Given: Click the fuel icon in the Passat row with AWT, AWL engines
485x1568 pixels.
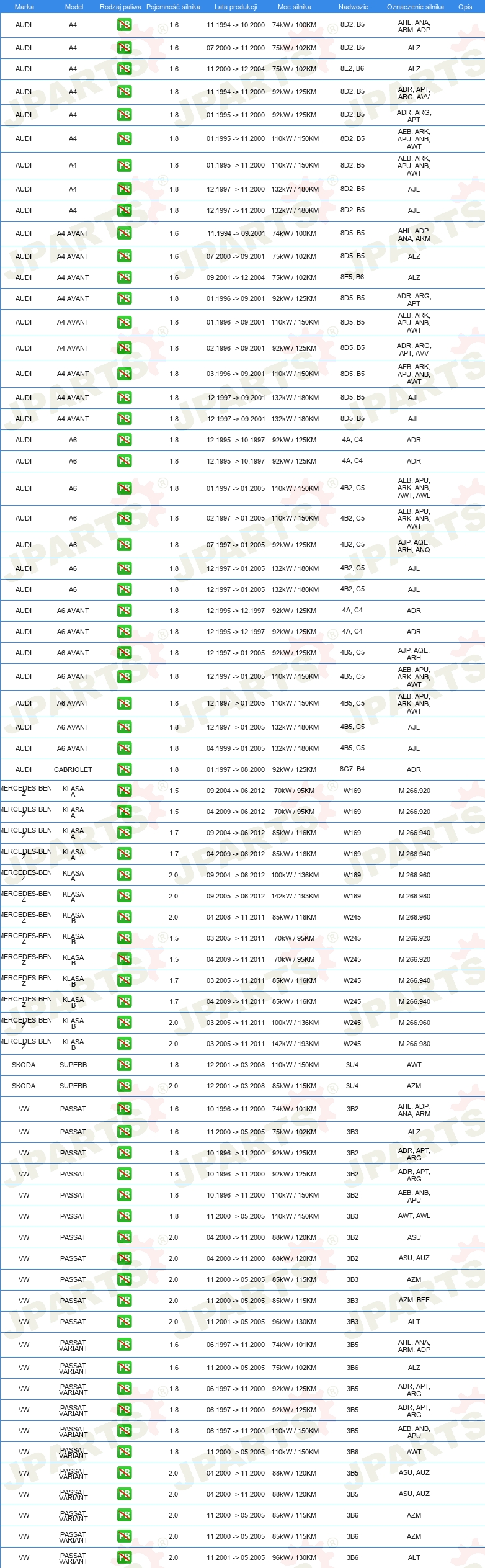Looking at the screenshot, I should [124, 1216].
